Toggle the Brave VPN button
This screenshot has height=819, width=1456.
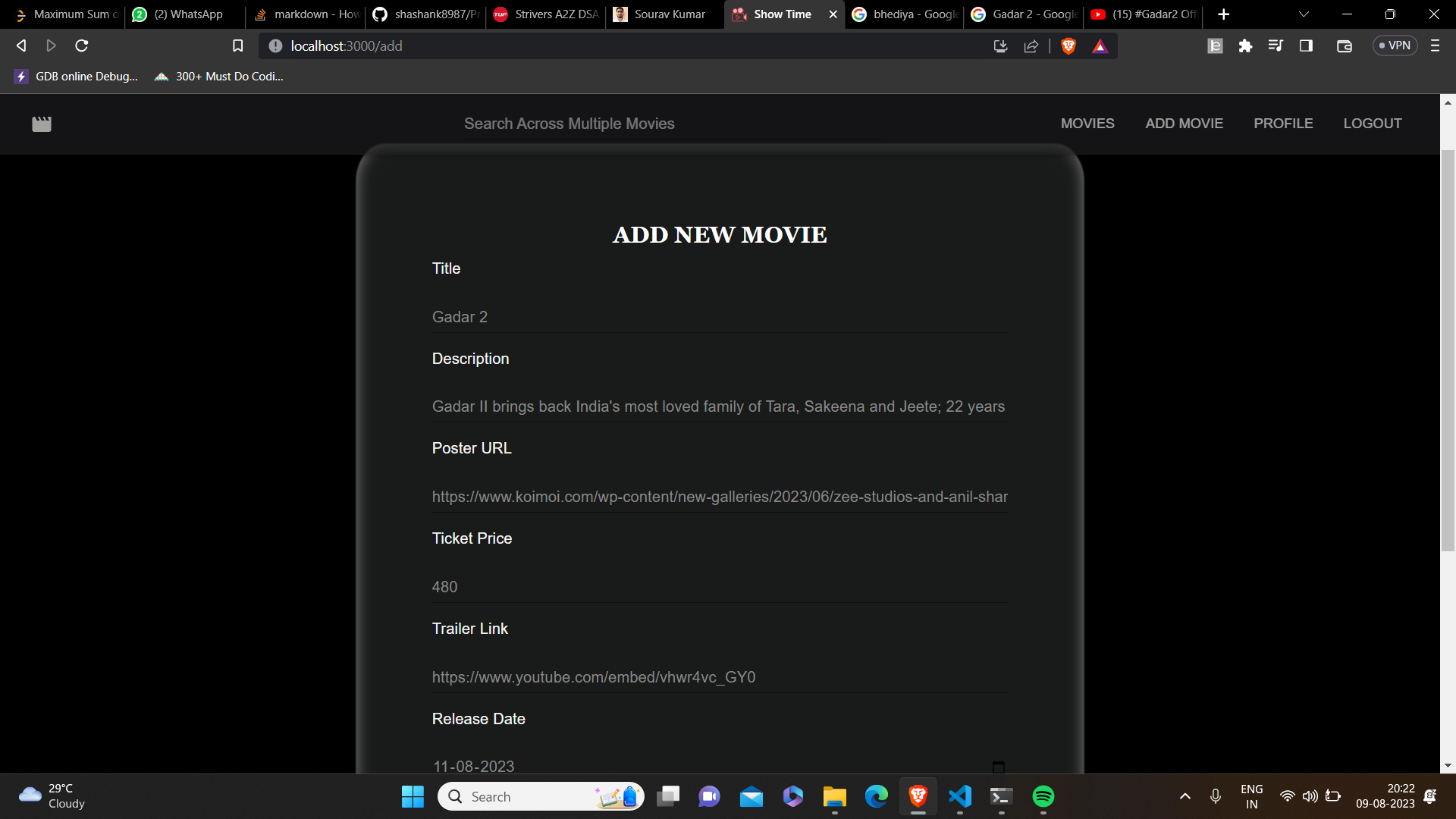click(x=1395, y=46)
